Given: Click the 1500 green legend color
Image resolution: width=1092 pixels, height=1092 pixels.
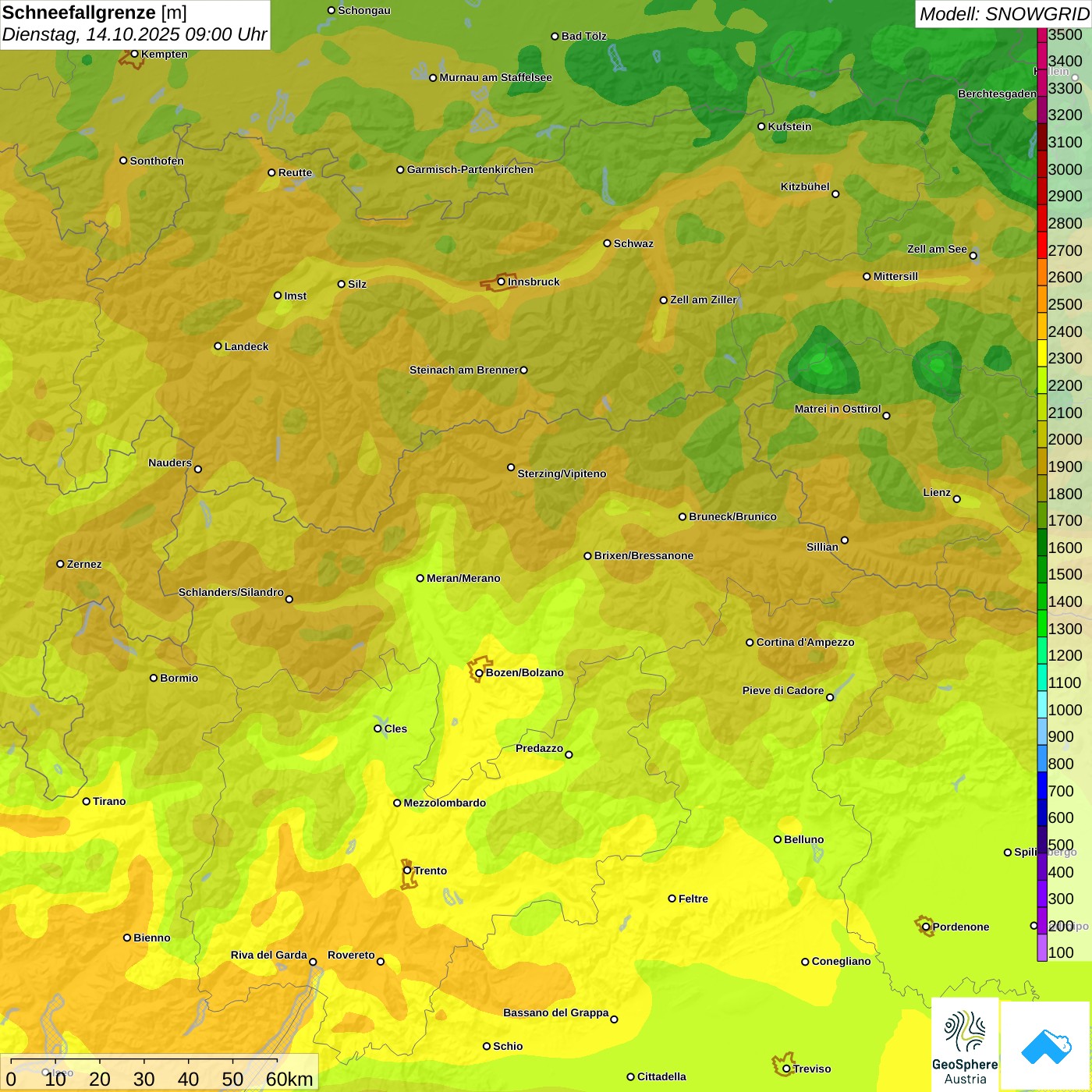Looking at the screenshot, I should pyautogui.click(x=1041, y=569).
